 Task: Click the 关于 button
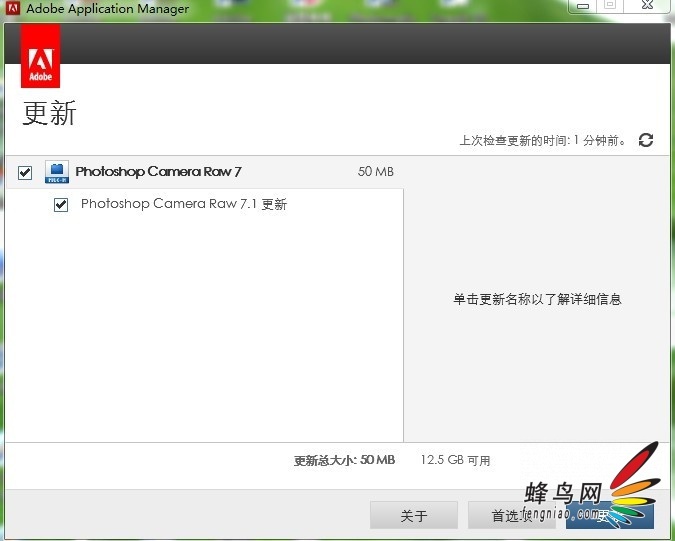tap(414, 515)
